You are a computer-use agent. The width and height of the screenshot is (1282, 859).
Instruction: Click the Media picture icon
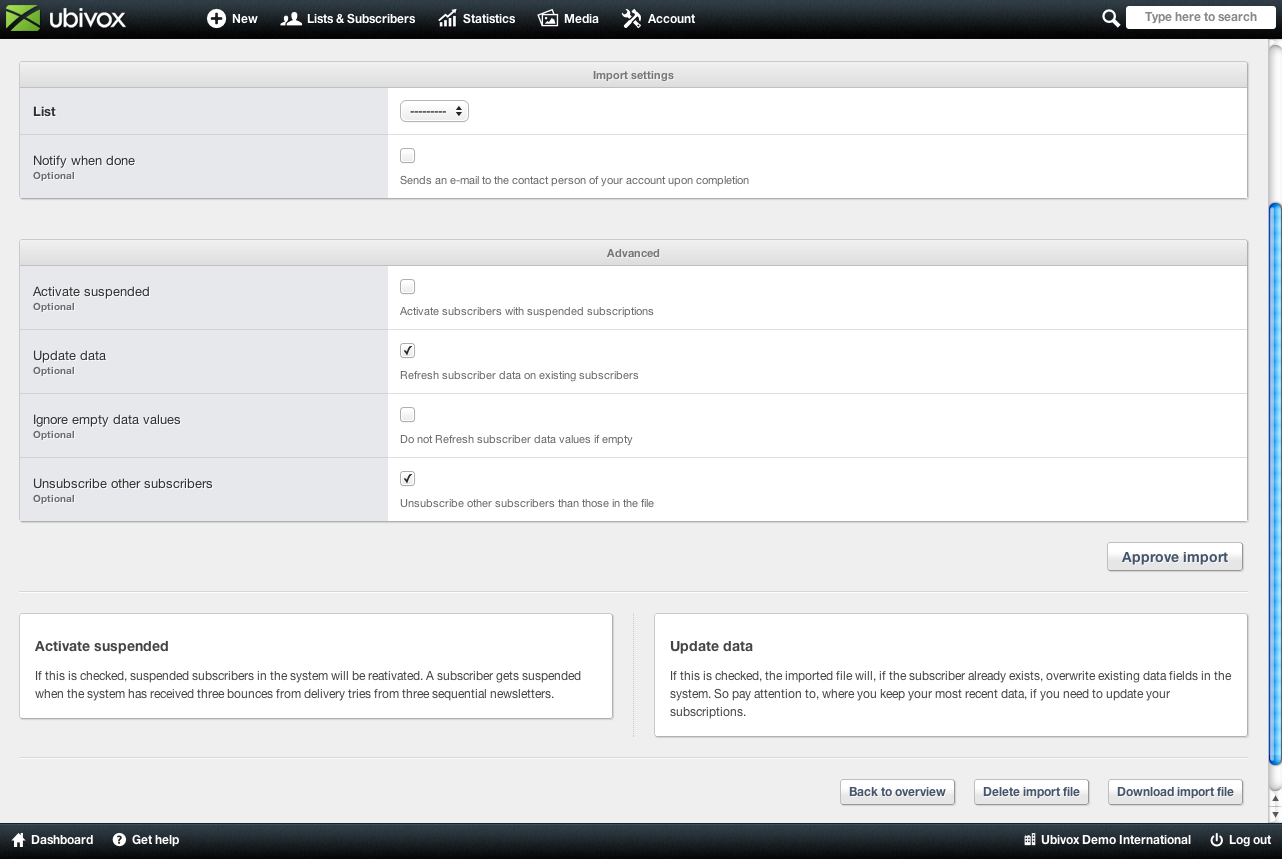547,19
